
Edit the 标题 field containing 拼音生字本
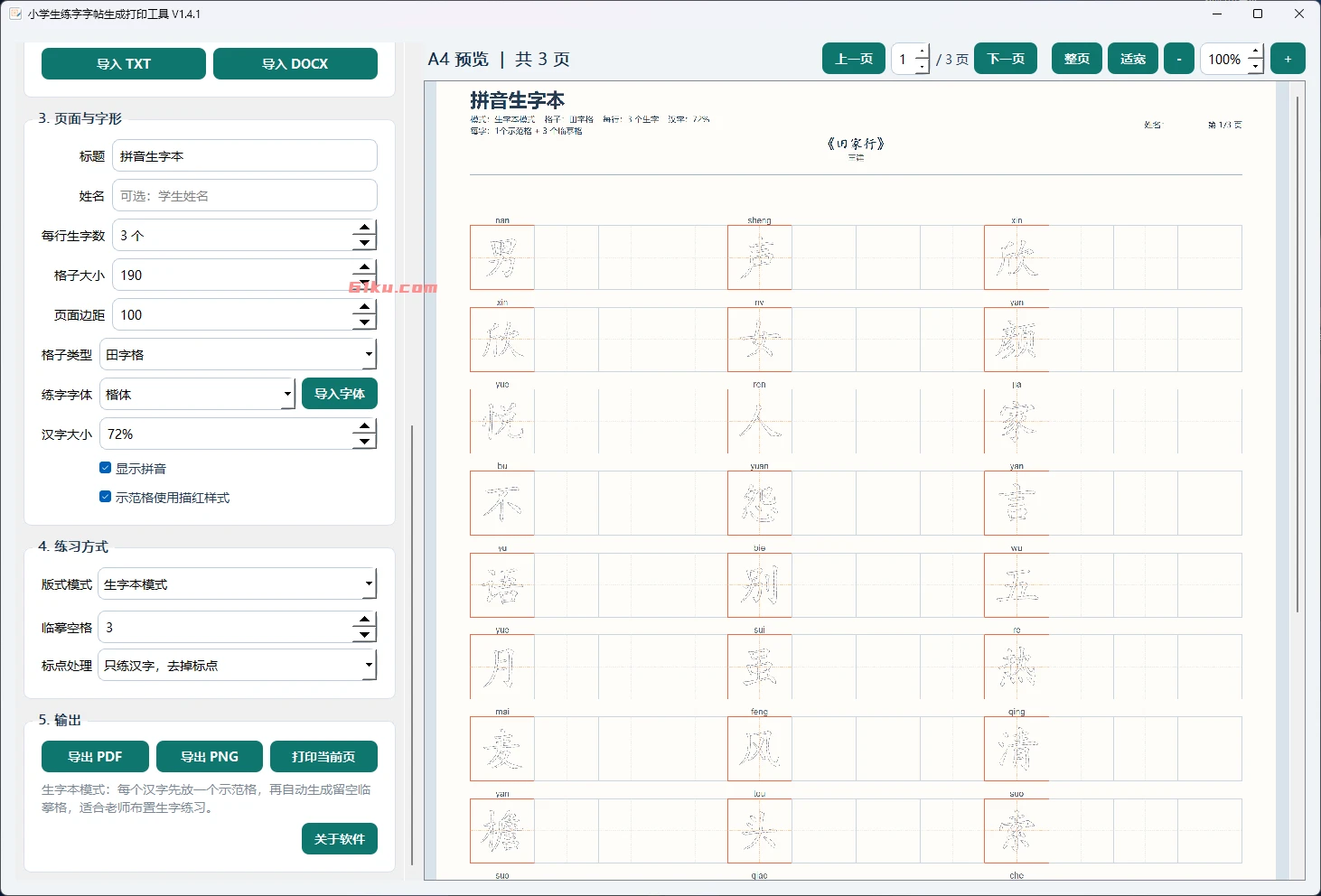pyautogui.click(x=245, y=155)
